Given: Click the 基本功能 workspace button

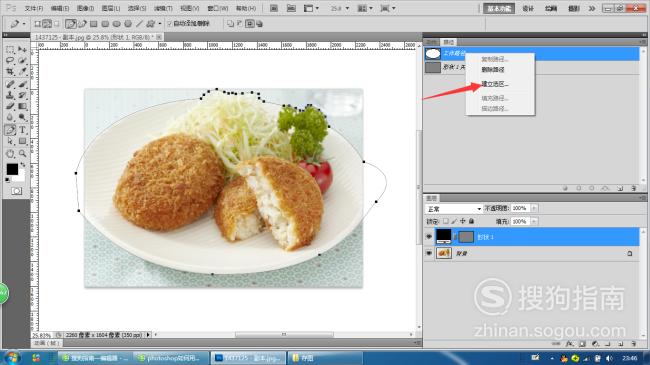Looking at the screenshot, I should click(x=499, y=8).
